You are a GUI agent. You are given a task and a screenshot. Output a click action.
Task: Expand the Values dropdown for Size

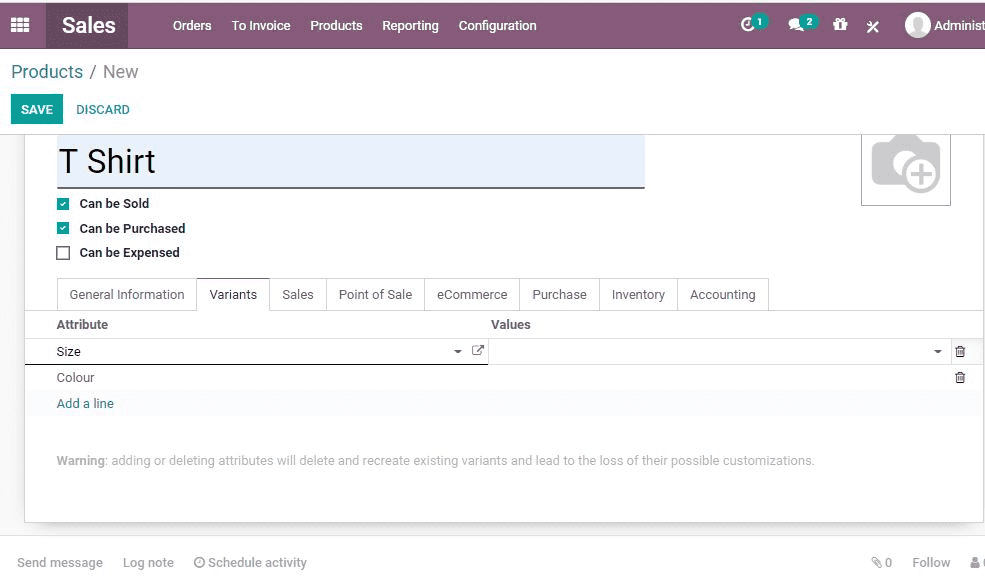click(937, 352)
